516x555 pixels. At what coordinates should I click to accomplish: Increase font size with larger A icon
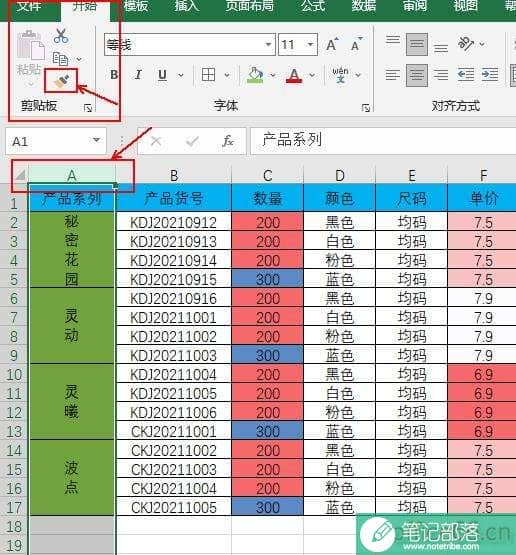(x=332, y=45)
